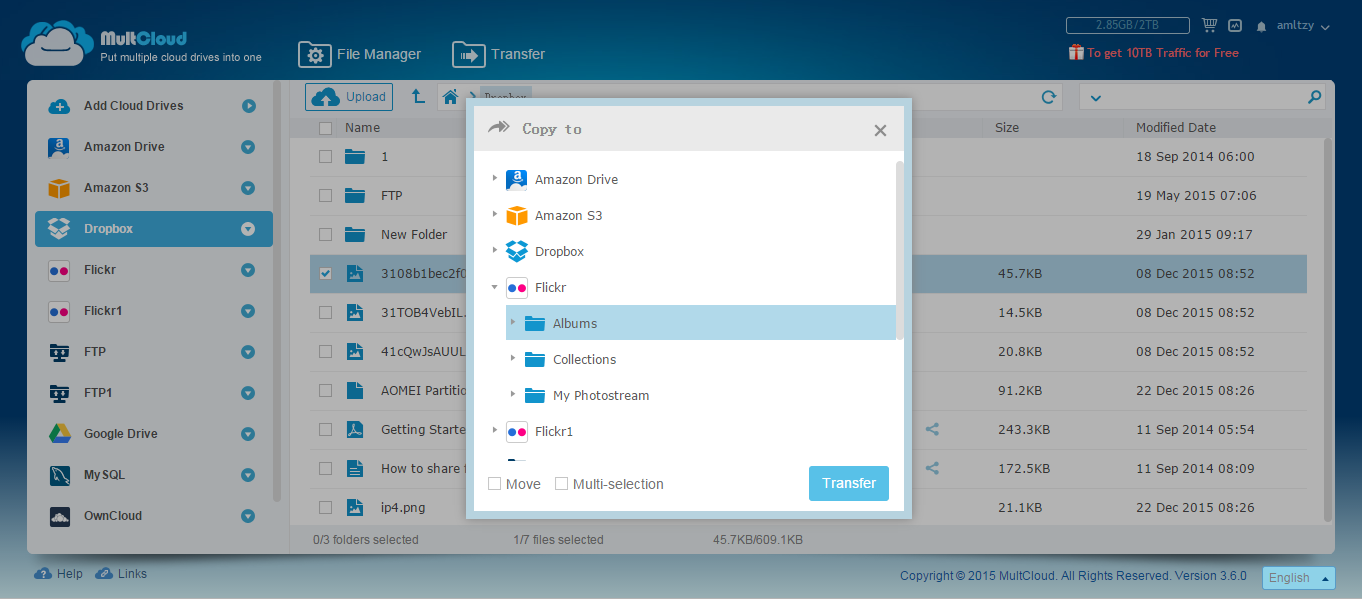Open the English language dropdown
The image size is (1362, 599).
(x=1299, y=578)
